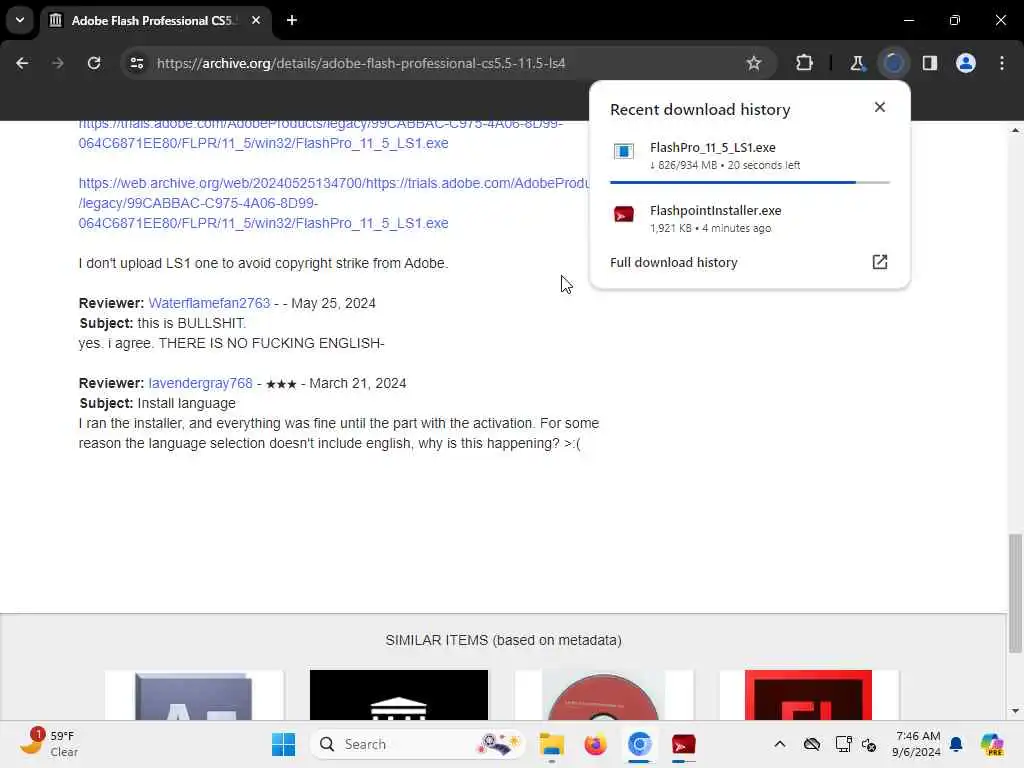Open the Chrome profile avatar
Screen dimensions: 1024x768
(966, 63)
